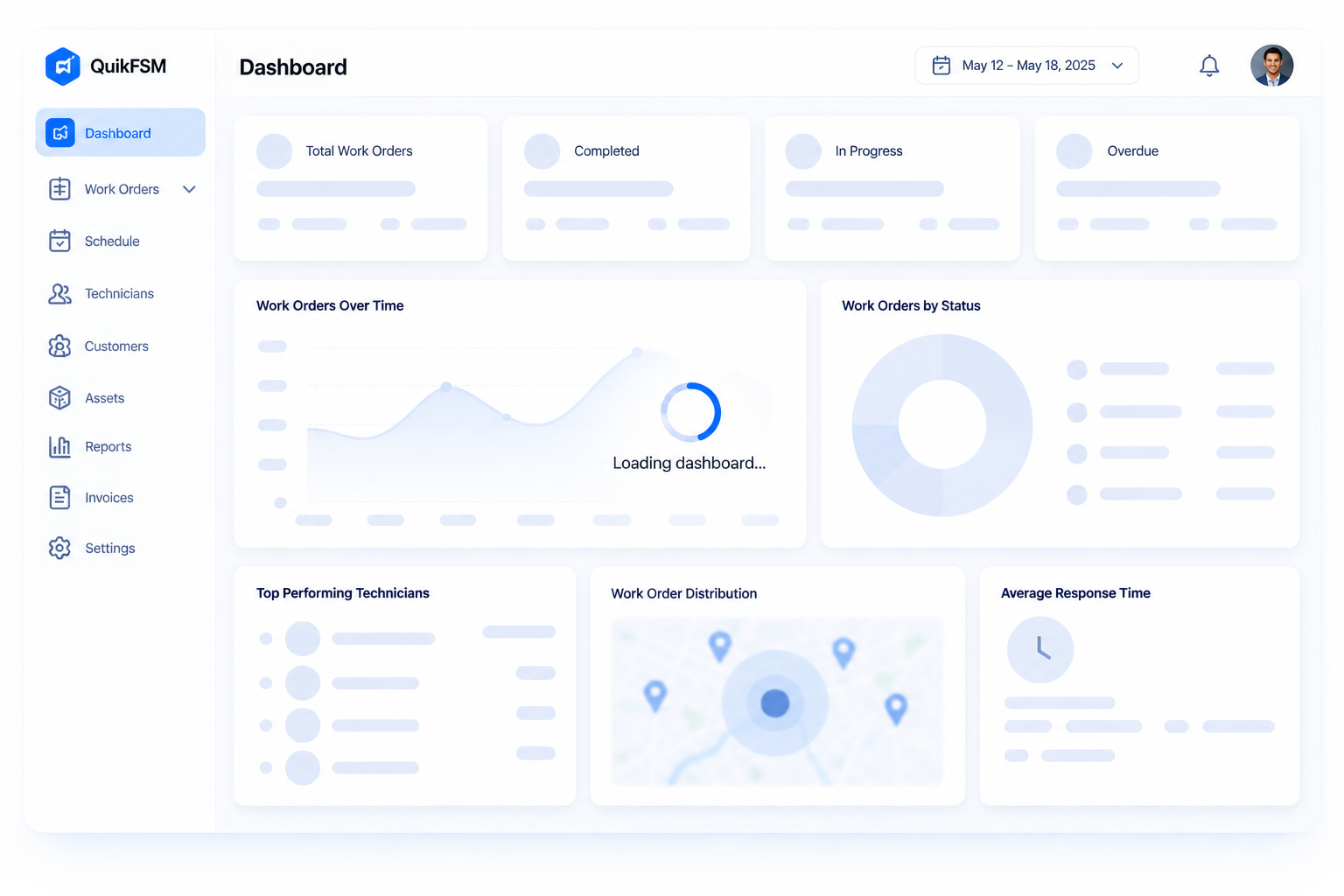Click the QuikFSM brand name
The height and width of the screenshot is (896, 1344).
click(128, 66)
